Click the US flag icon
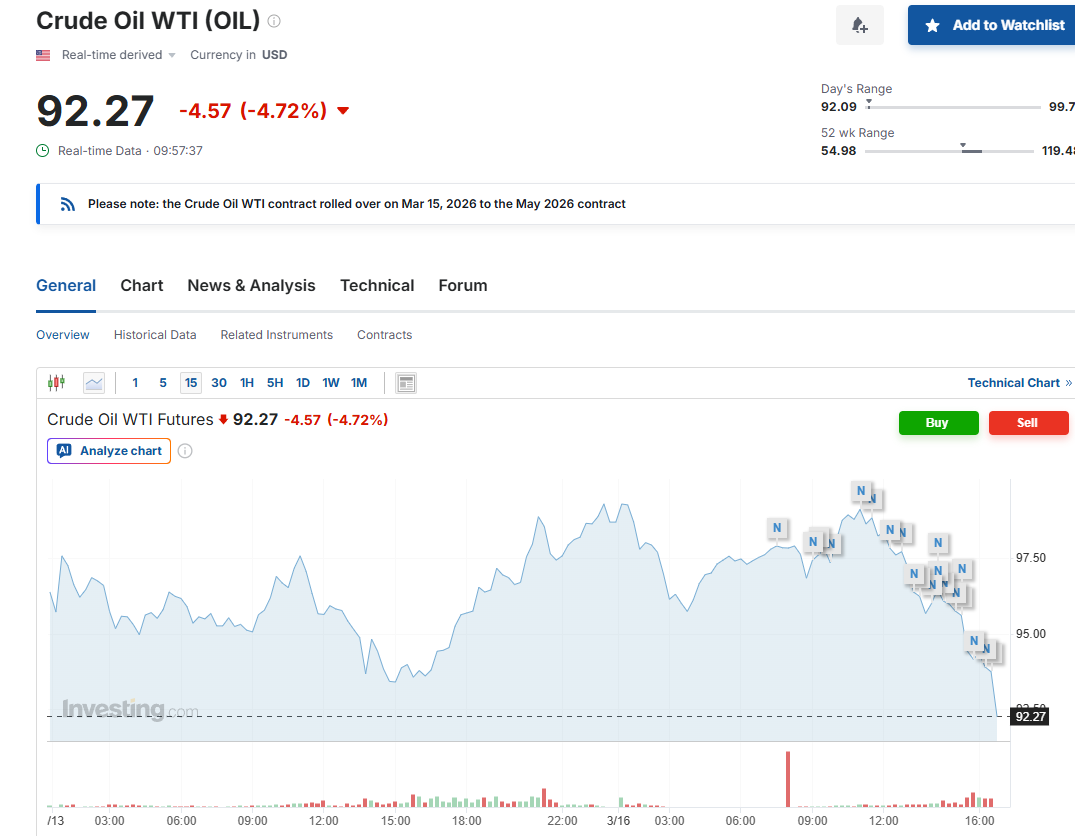This screenshot has width=1075, height=836. pos(43,55)
